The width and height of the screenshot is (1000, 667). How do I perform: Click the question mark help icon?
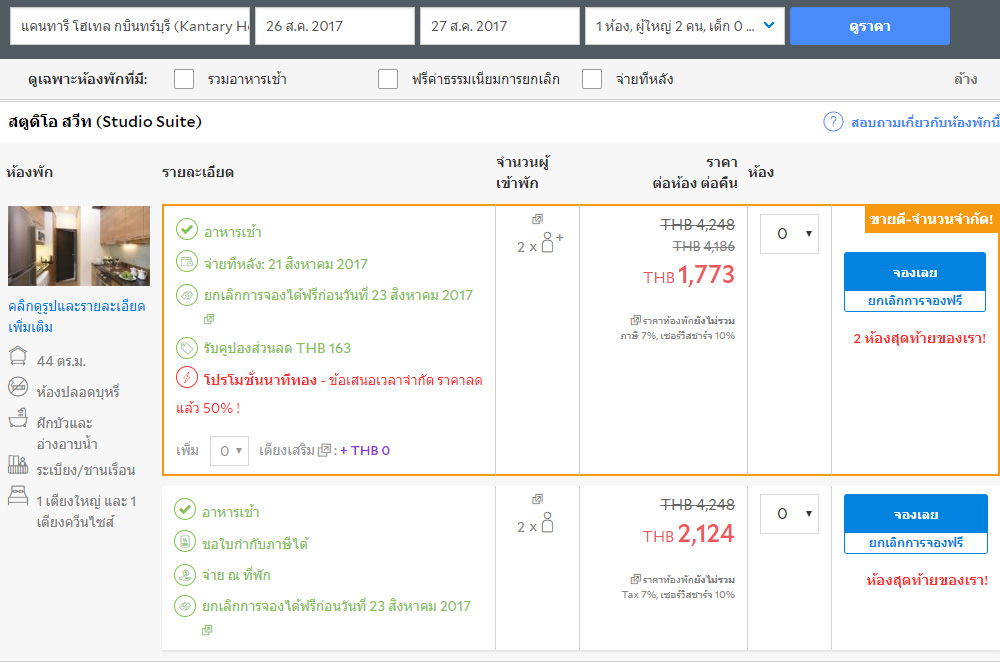[833, 122]
